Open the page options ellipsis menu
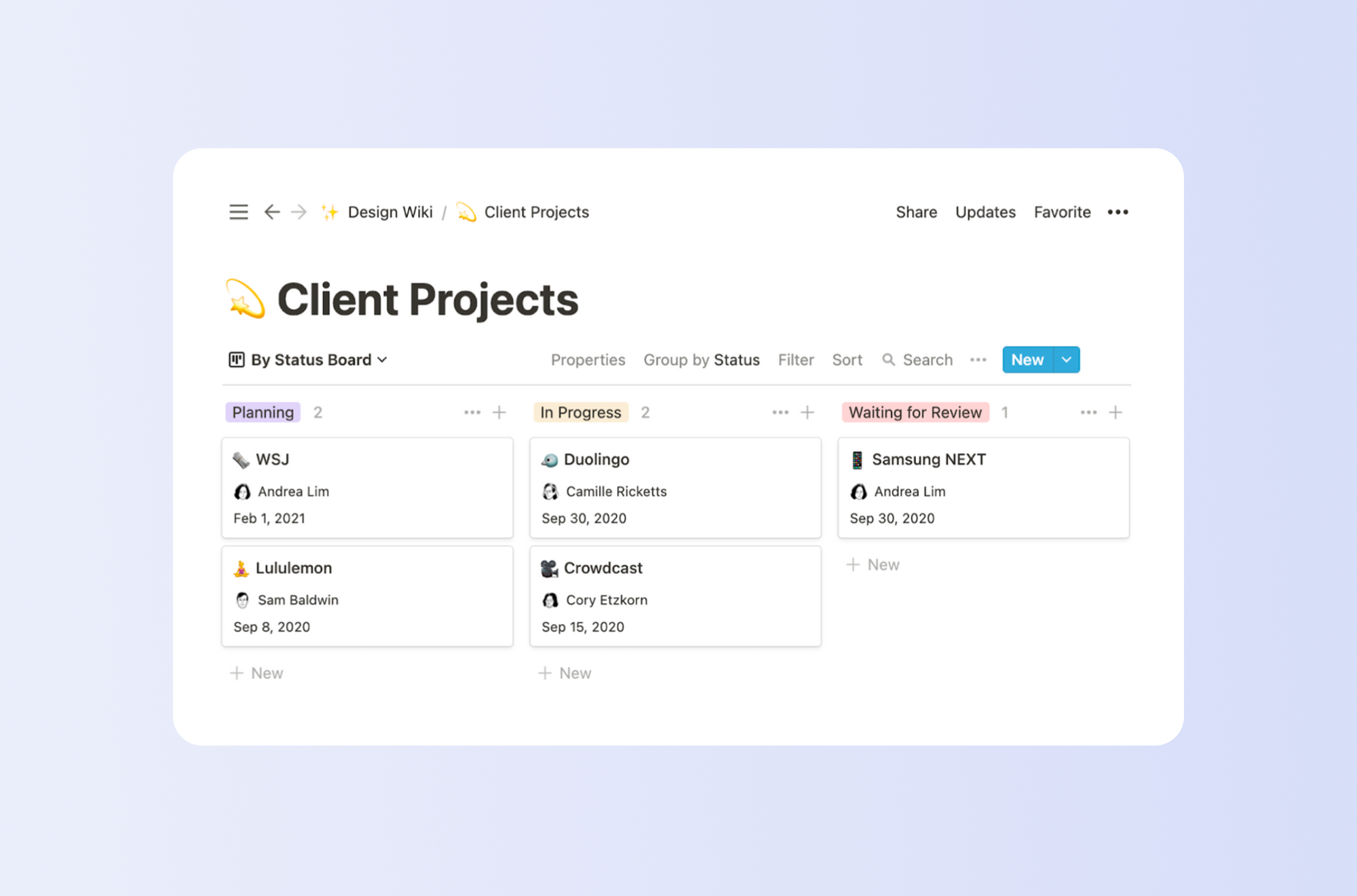 [x=1117, y=212]
